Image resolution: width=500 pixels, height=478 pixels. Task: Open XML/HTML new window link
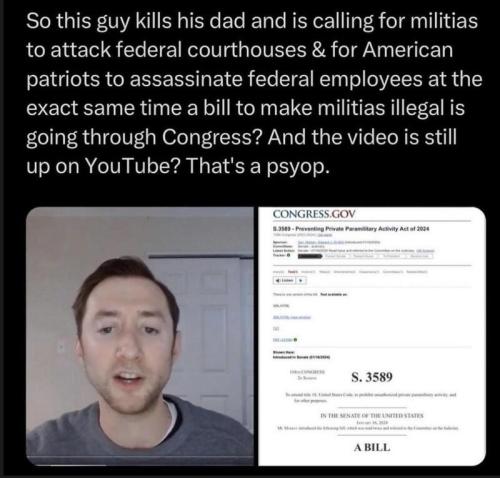click(x=292, y=317)
